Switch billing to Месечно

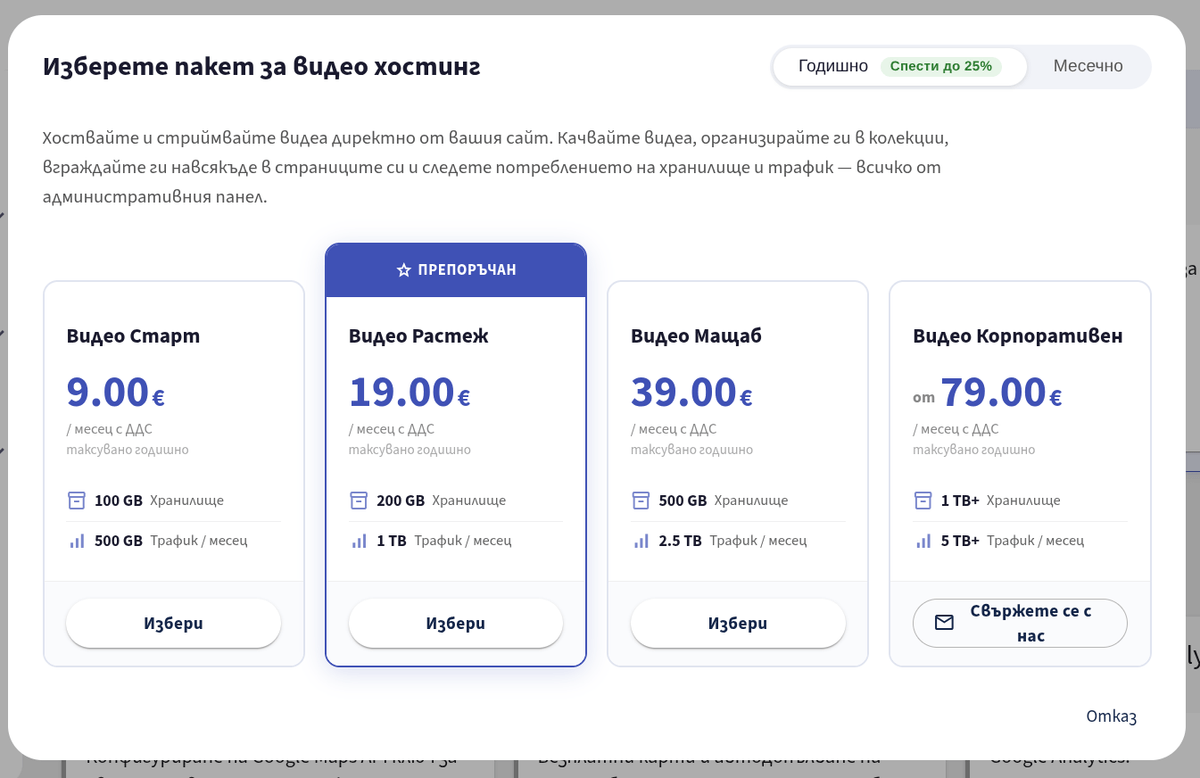click(x=1088, y=67)
